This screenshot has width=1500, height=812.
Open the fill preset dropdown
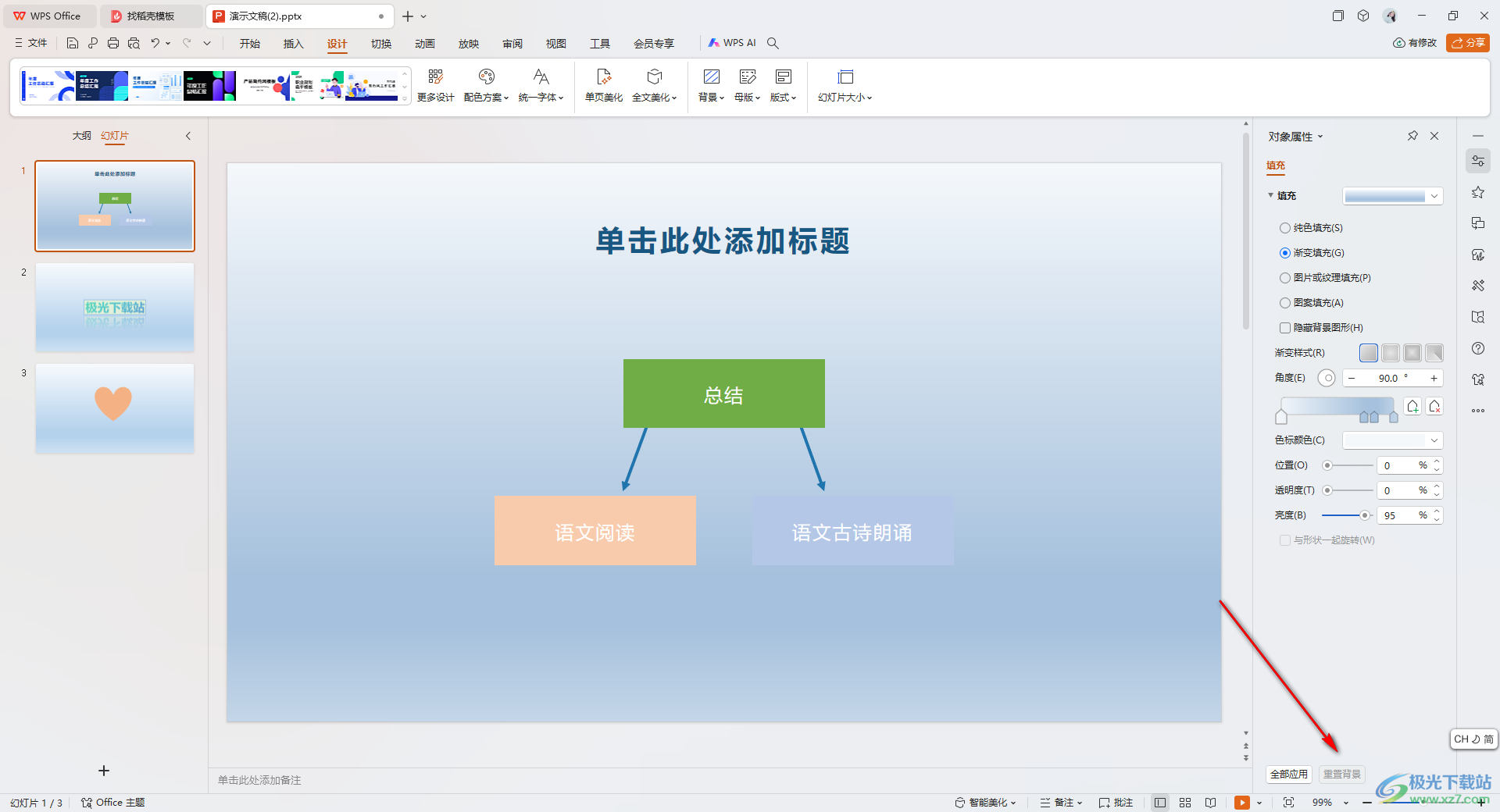[1392, 196]
